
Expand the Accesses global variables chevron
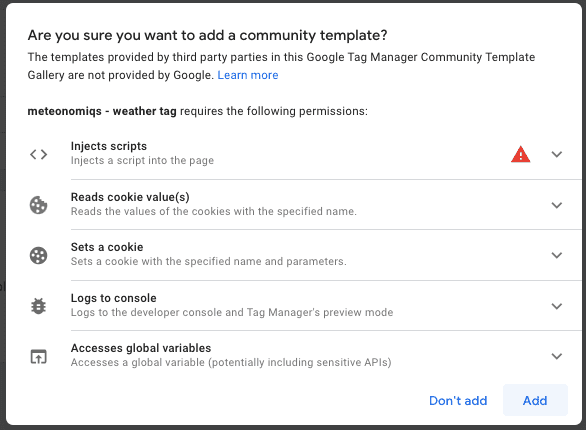557,356
